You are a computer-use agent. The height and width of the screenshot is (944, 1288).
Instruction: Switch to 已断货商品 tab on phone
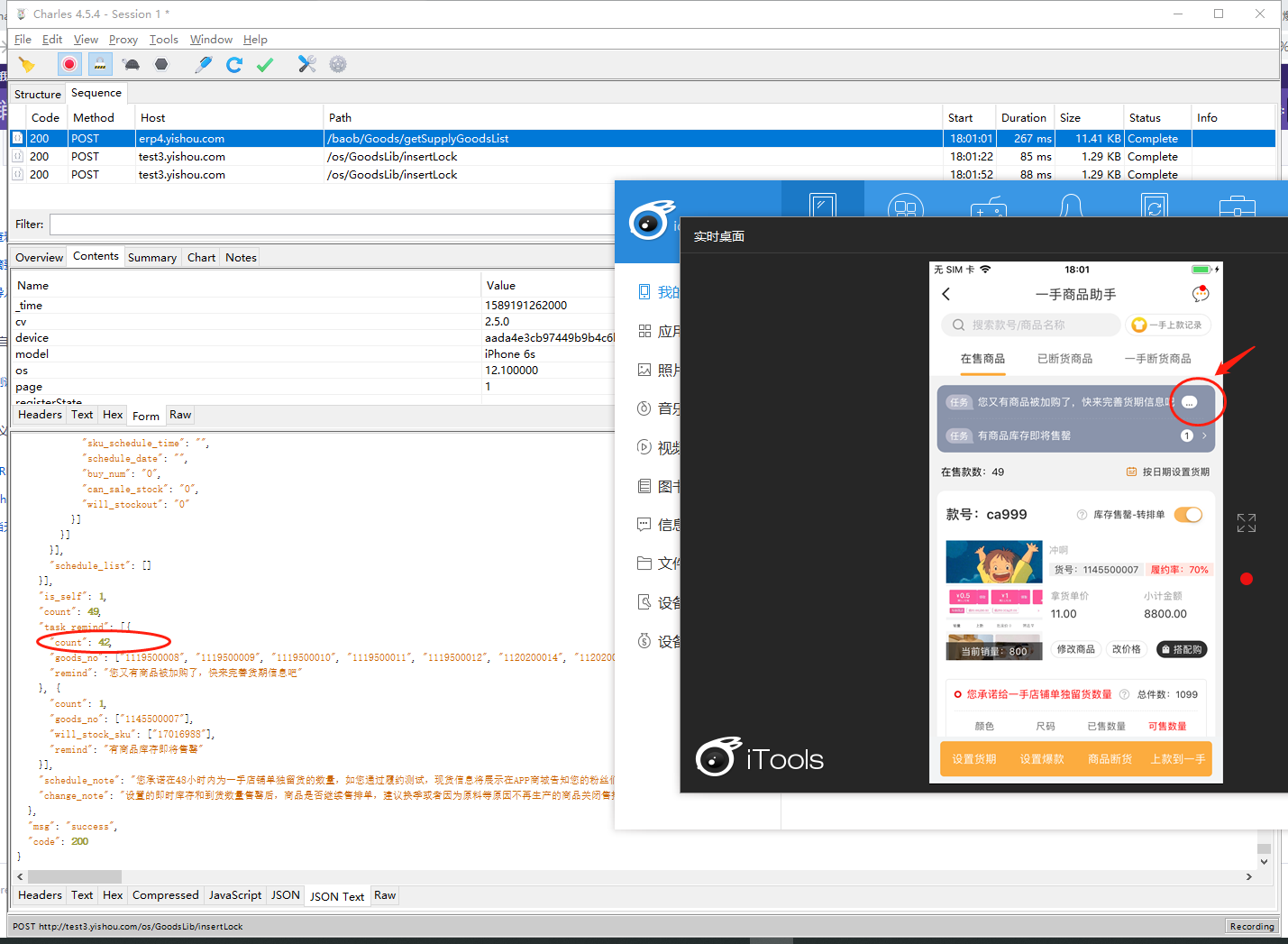point(1064,359)
